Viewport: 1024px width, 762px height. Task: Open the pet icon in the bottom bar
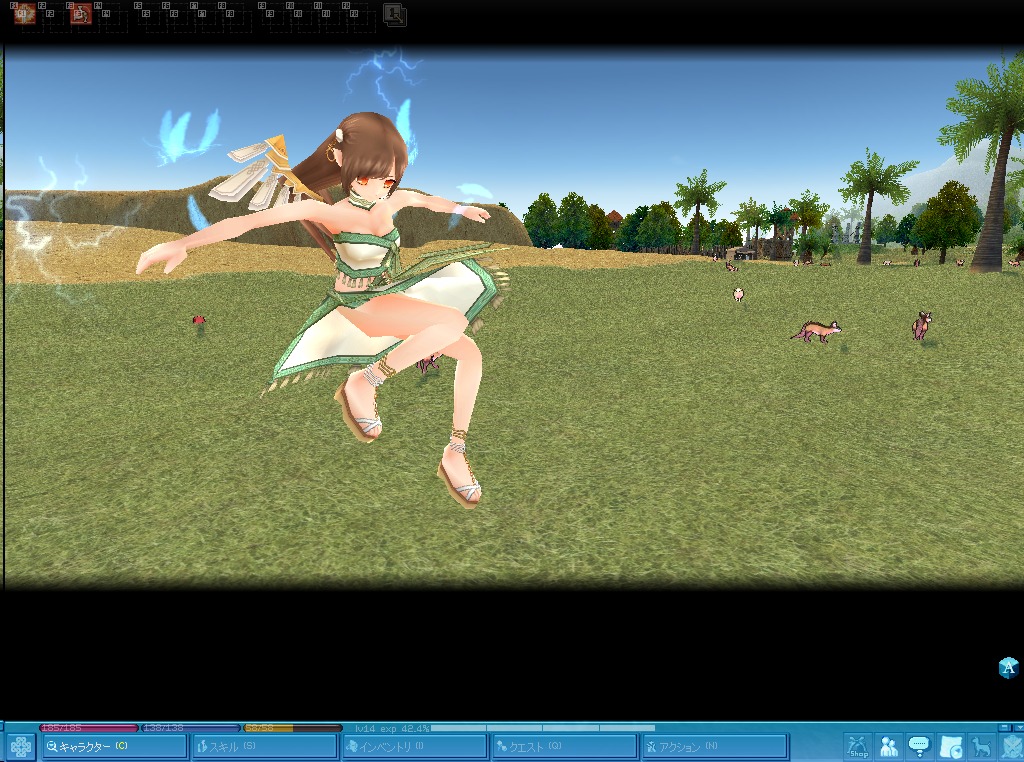pyautogui.click(x=982, y=746)
